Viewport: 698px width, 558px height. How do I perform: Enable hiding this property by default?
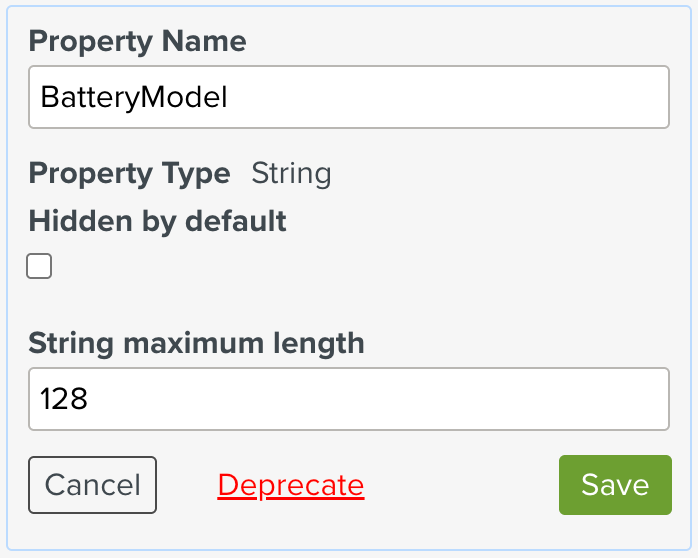pyautogui.click(x=39, y=266)
